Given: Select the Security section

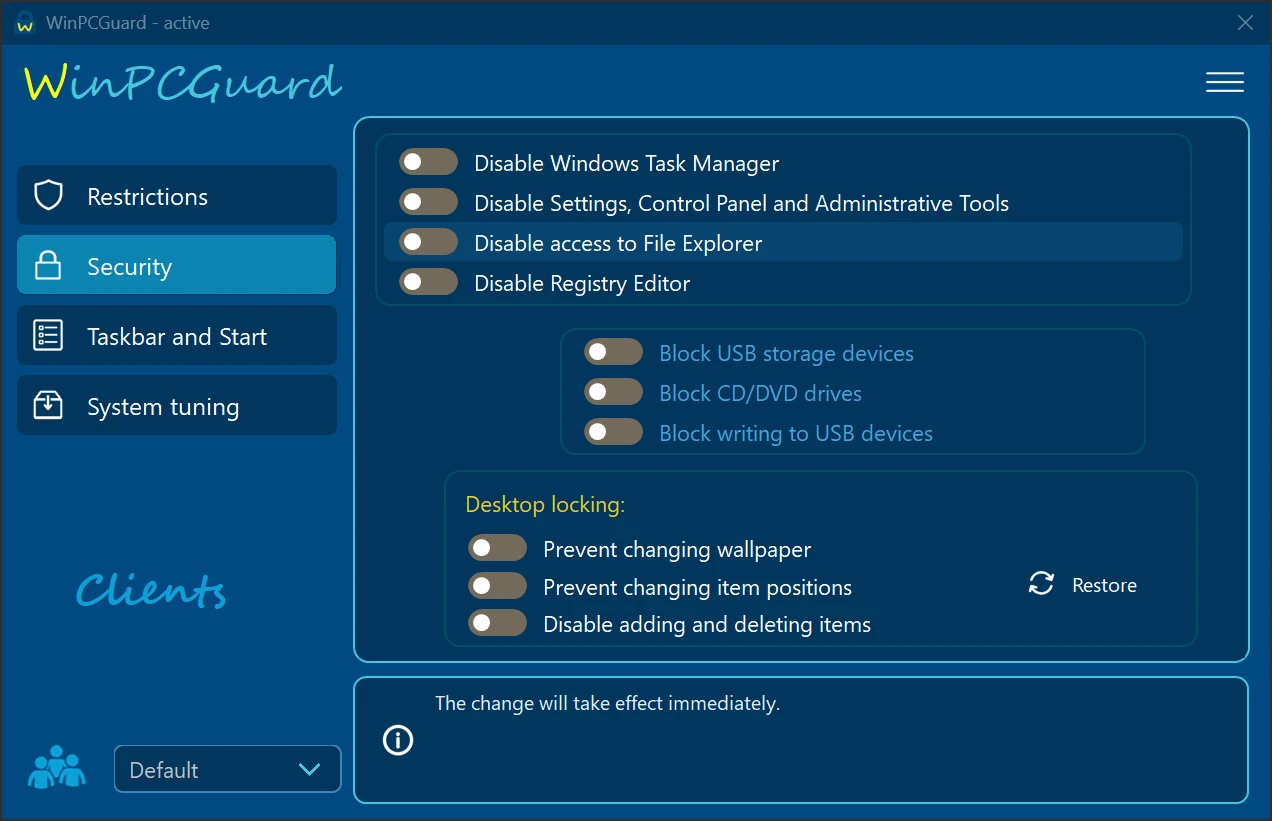Looking at the screenshot, I should click(176, 265).
